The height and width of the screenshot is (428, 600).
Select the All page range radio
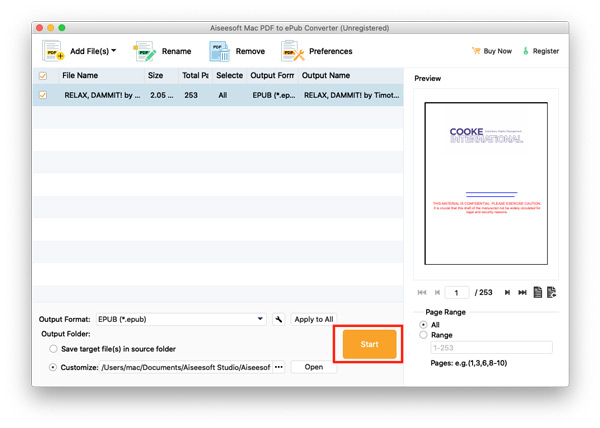tap(423, 325)
